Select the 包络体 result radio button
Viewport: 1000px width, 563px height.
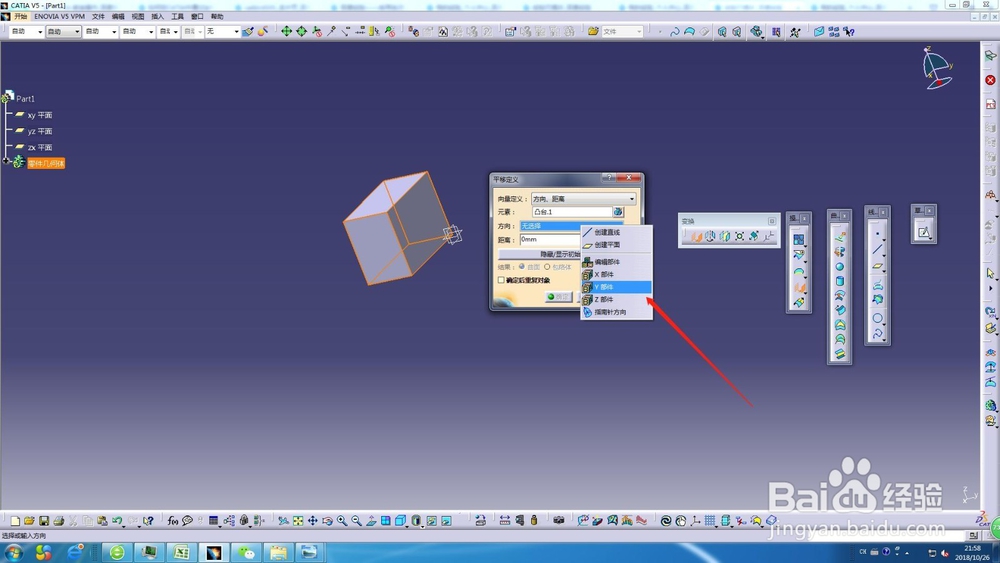[x=547, y=267]
